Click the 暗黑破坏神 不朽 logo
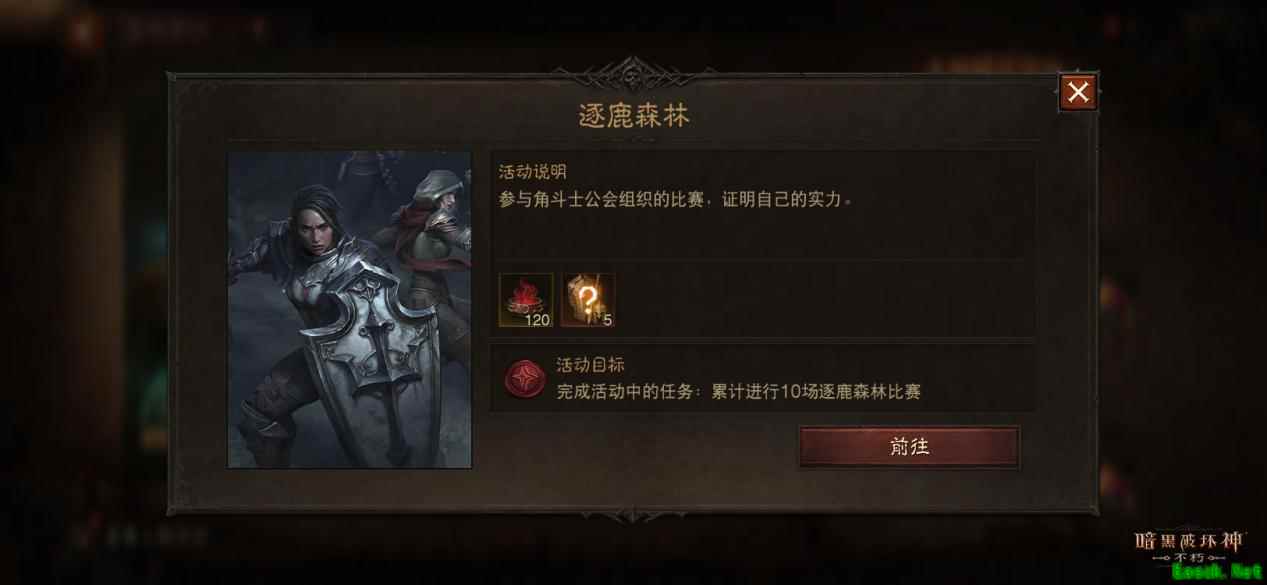This screenshot has width=1267, height=585. coord(1189,545)
